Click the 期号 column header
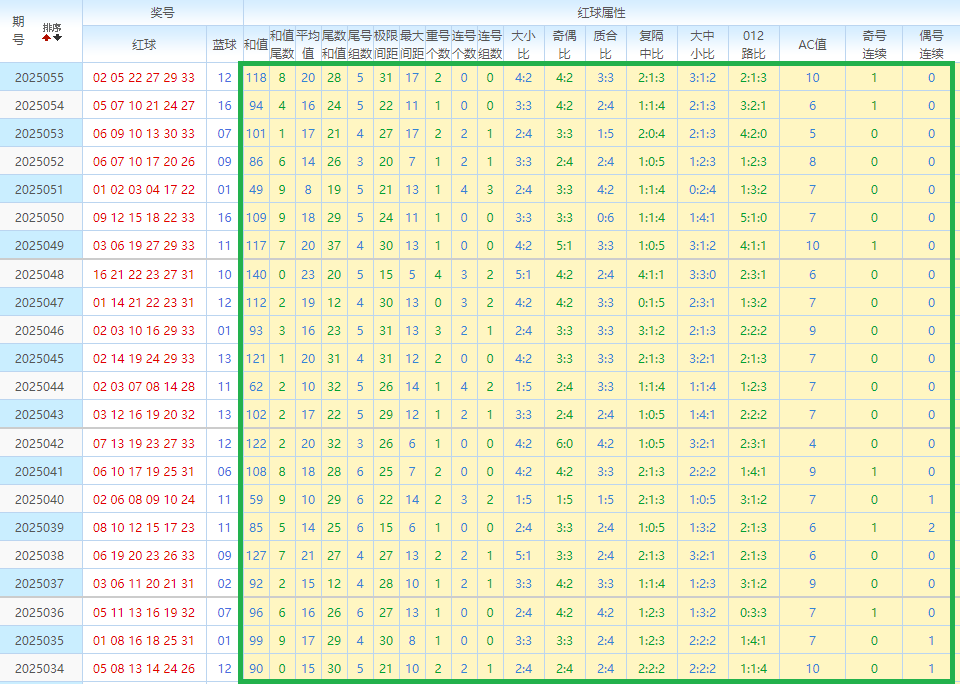Viewport: 960px width, 684px height. pyautogui.click(x=18, y=31)
